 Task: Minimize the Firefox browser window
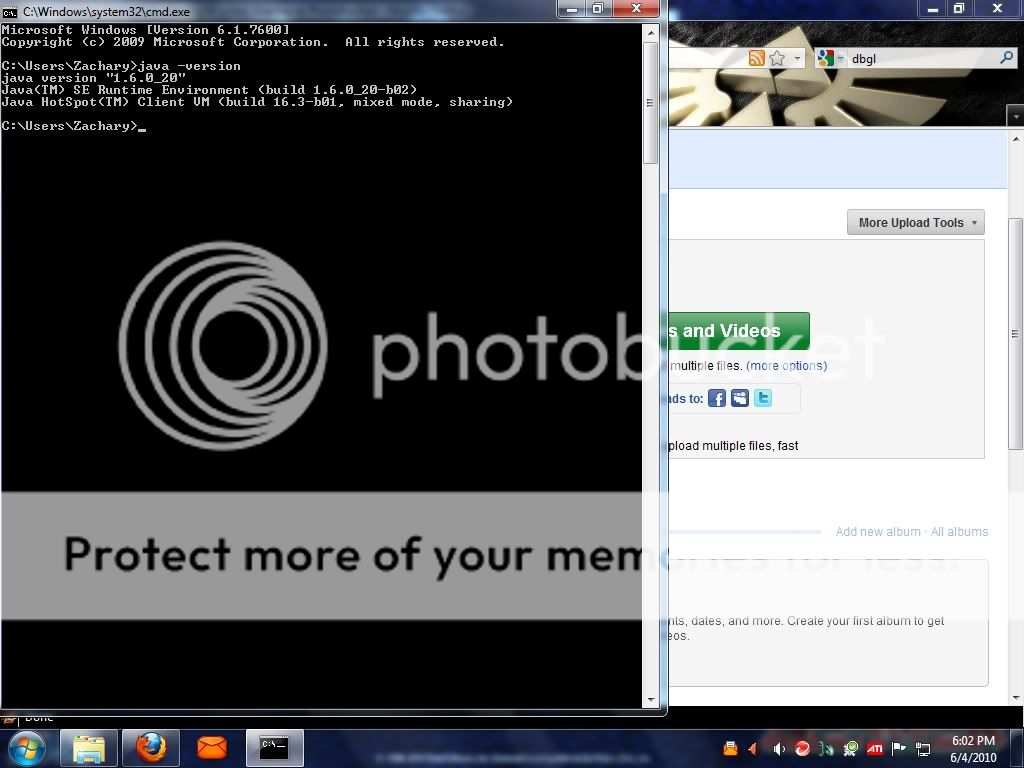tap(933, 8)
